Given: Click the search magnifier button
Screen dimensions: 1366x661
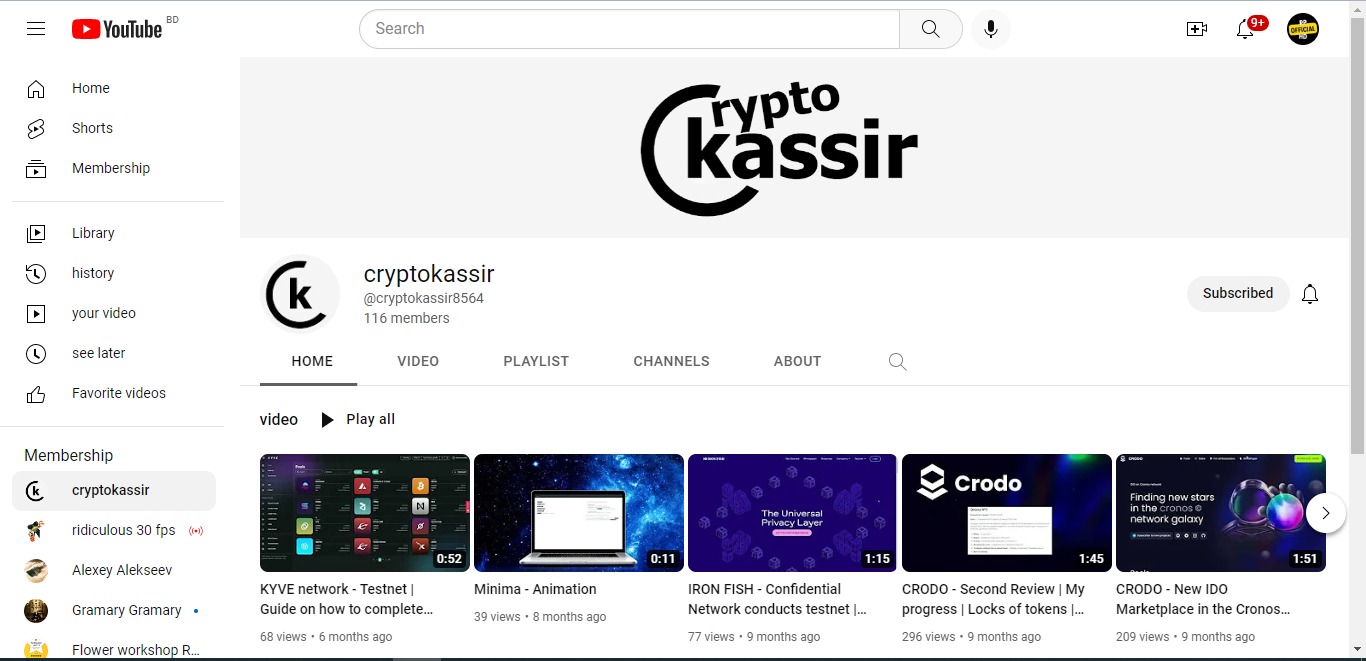Looking at the screenshot, I should [930, 29].
